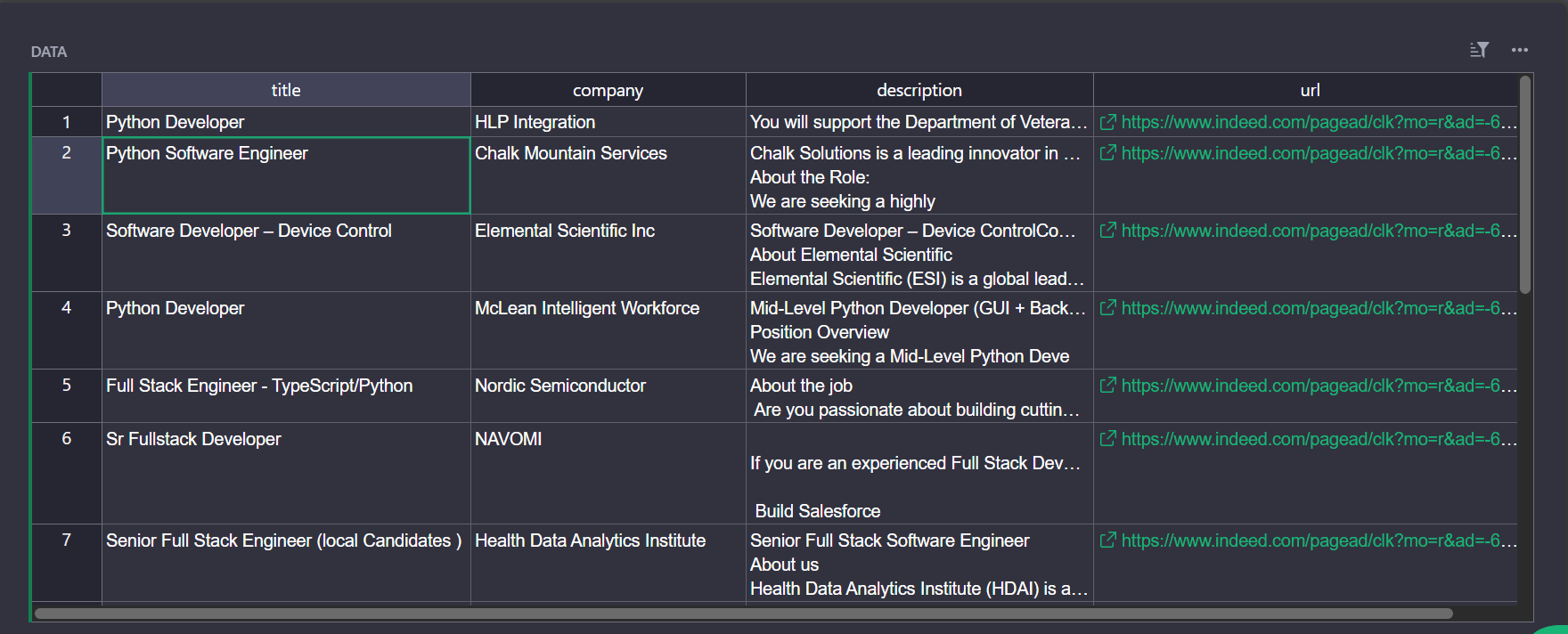Screen dimensions: 1568x634
Task: Select 'Full Stack Engineer - TypeScript/Python' cell
Action: [286, 395]
